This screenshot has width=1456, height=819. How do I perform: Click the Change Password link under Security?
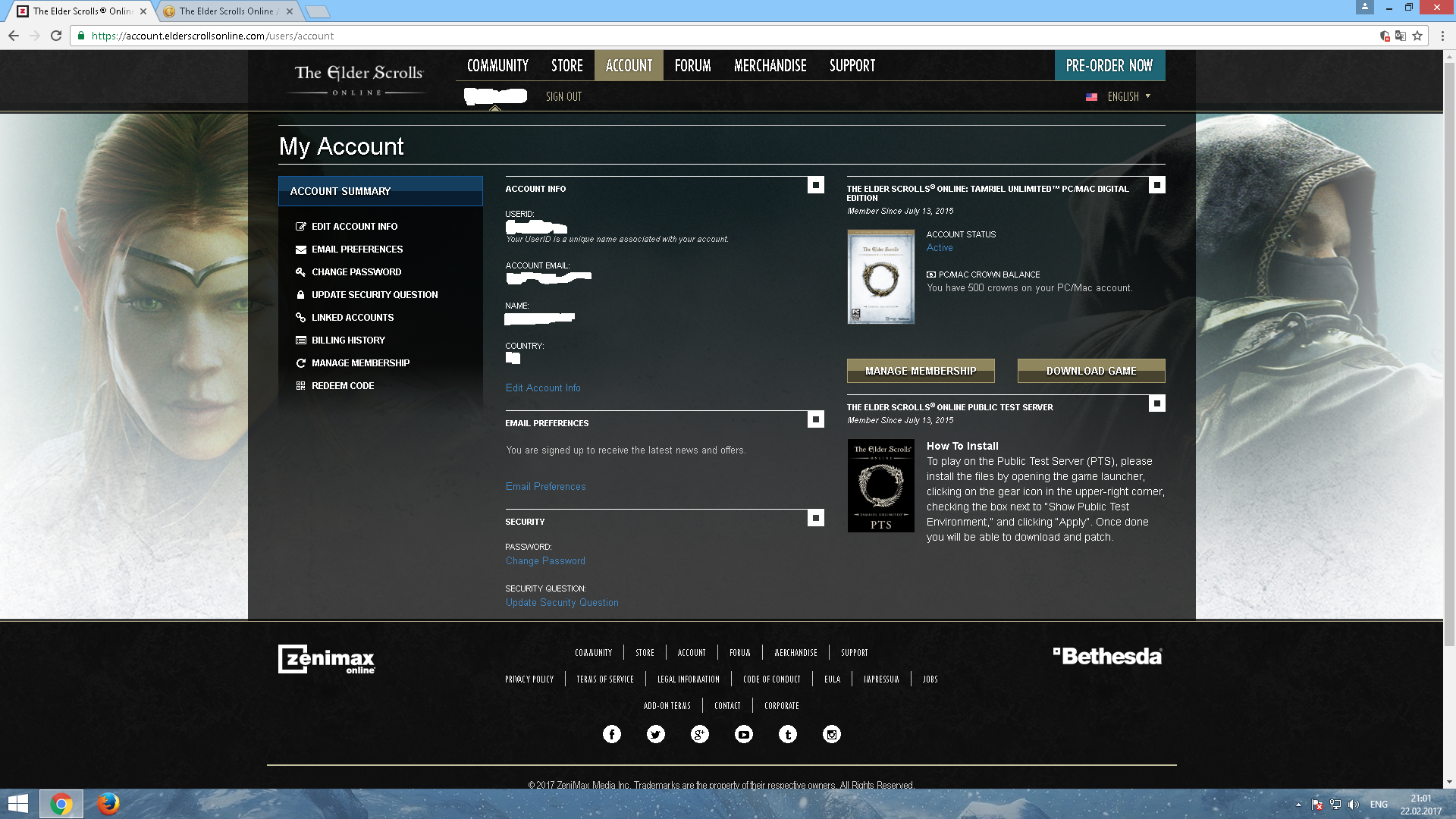point(545,560)
